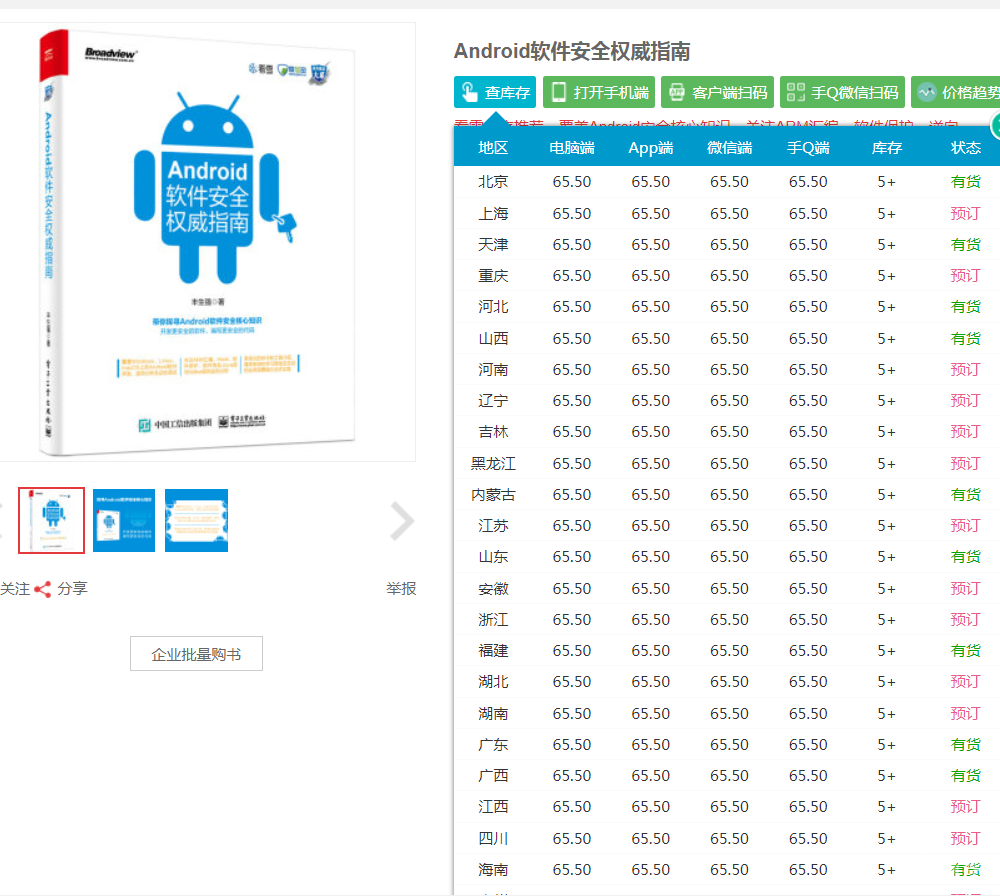Open the 价格趋势 price trend button
1000x896 pixels.
tap(955, 92)
